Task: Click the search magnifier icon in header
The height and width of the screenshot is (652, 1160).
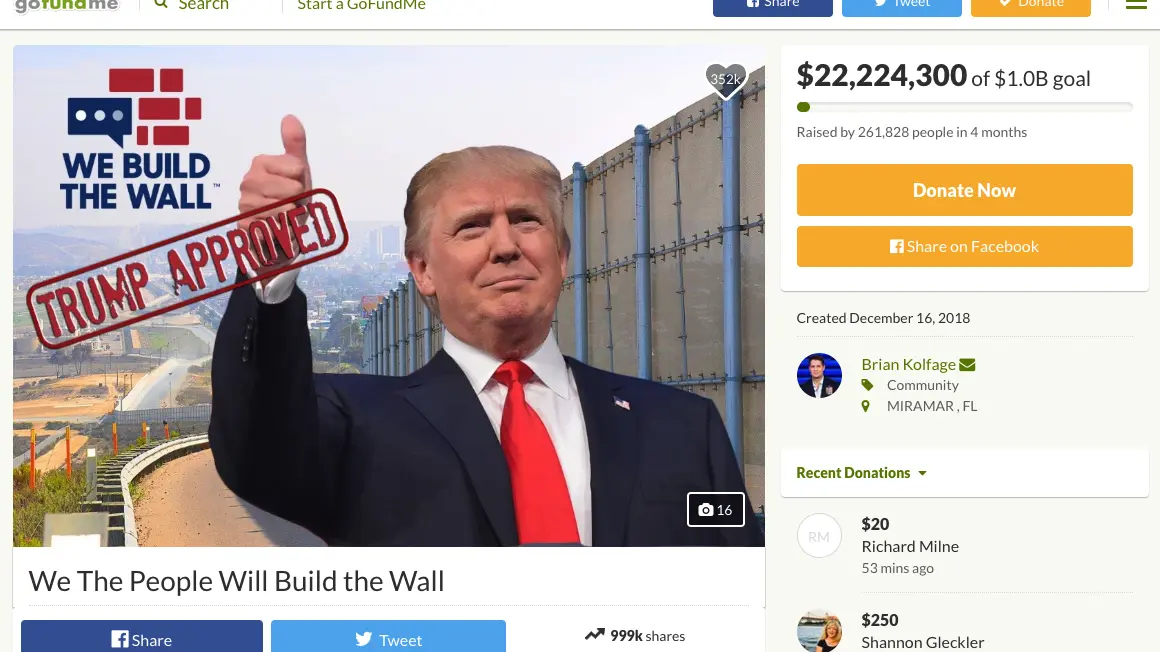Action: (x=161, y=4)
